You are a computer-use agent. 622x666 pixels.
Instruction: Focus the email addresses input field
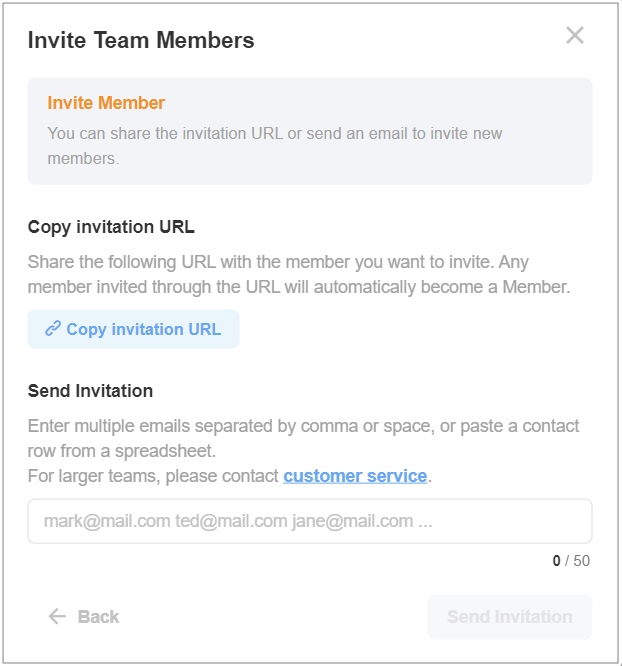310,521
